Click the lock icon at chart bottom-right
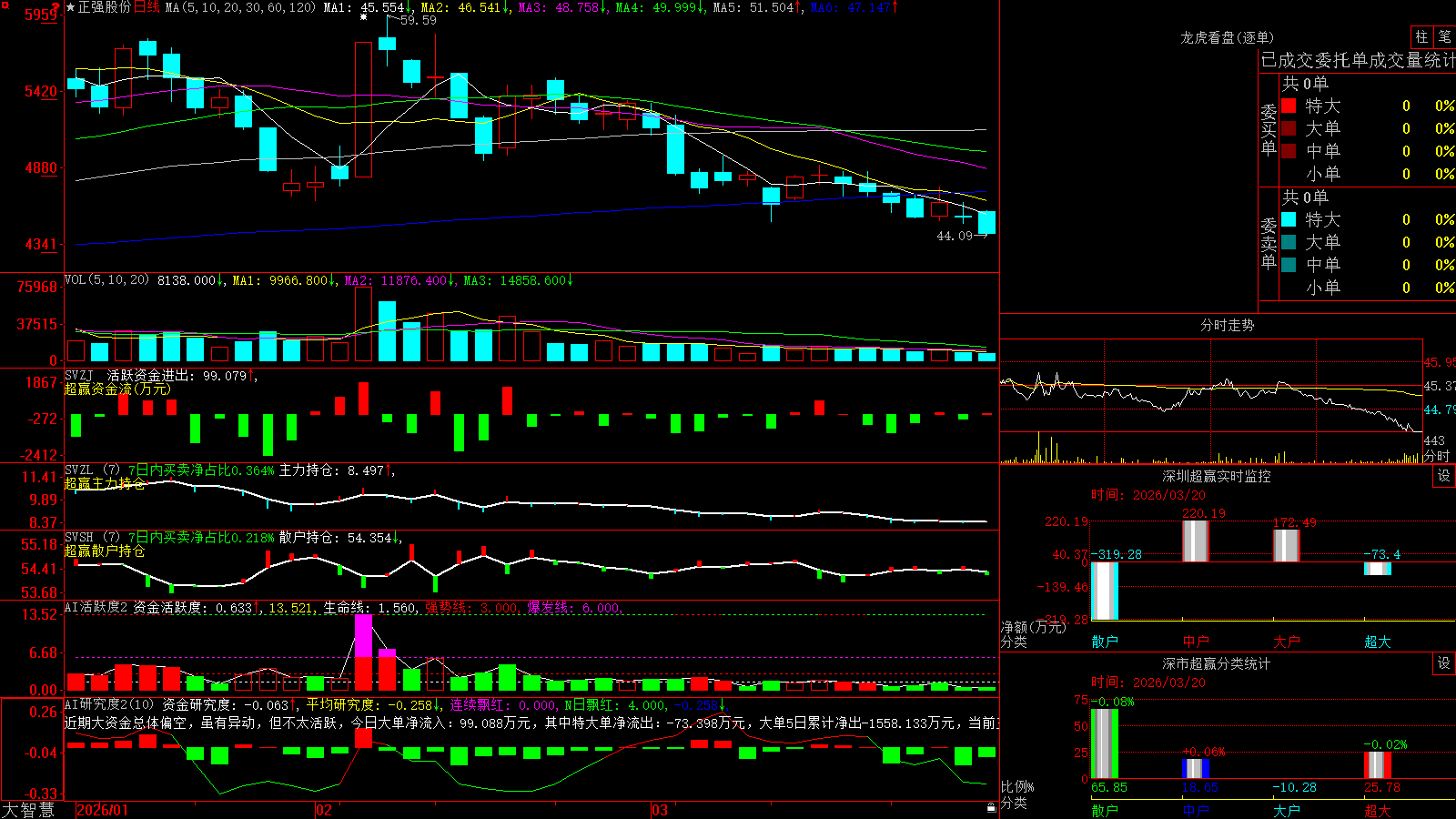 [991, 807]
